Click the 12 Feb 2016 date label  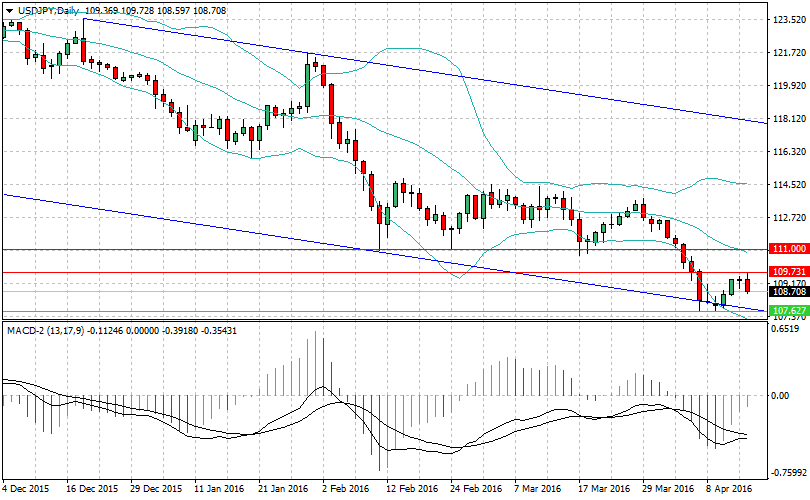[412, 489]
